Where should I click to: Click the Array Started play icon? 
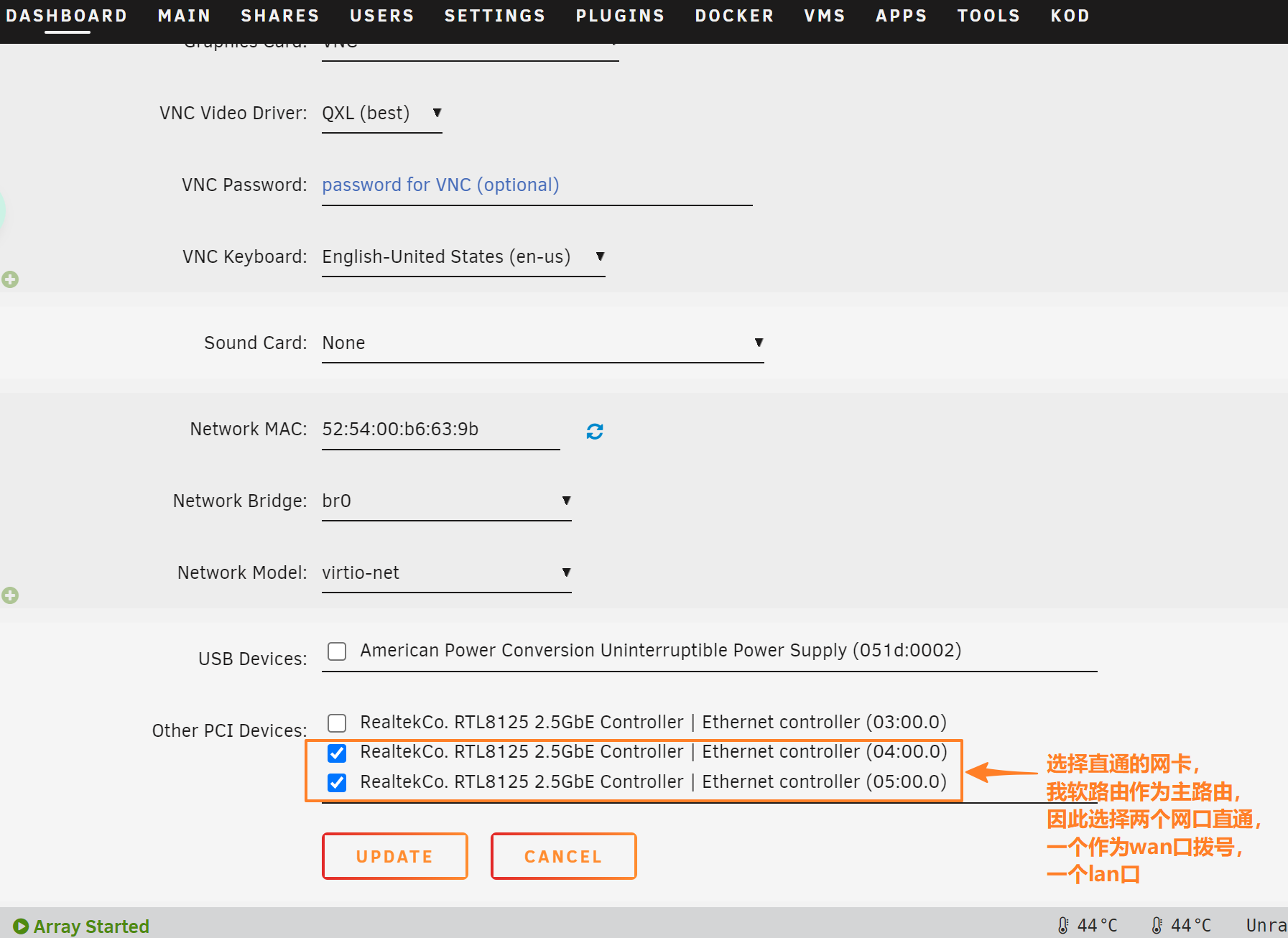point(21,927)
